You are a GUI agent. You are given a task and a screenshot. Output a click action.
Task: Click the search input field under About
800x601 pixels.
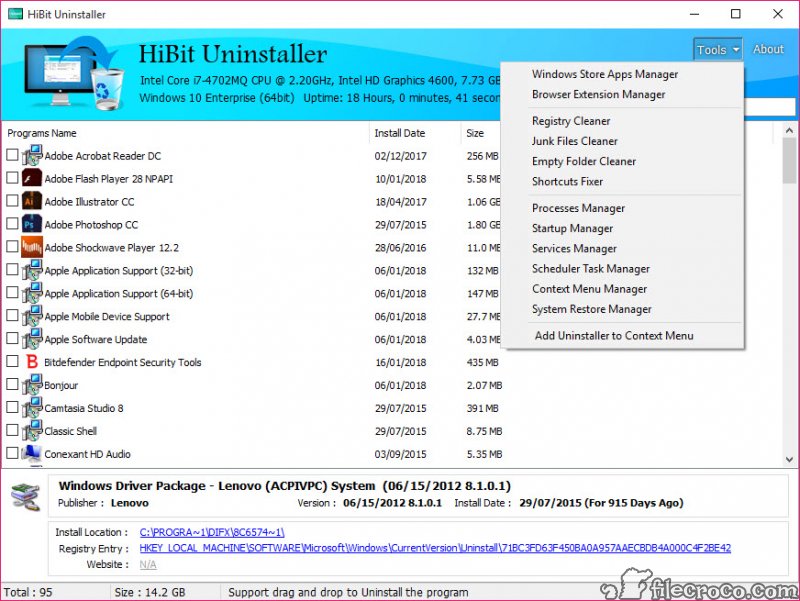coord(769,108)
